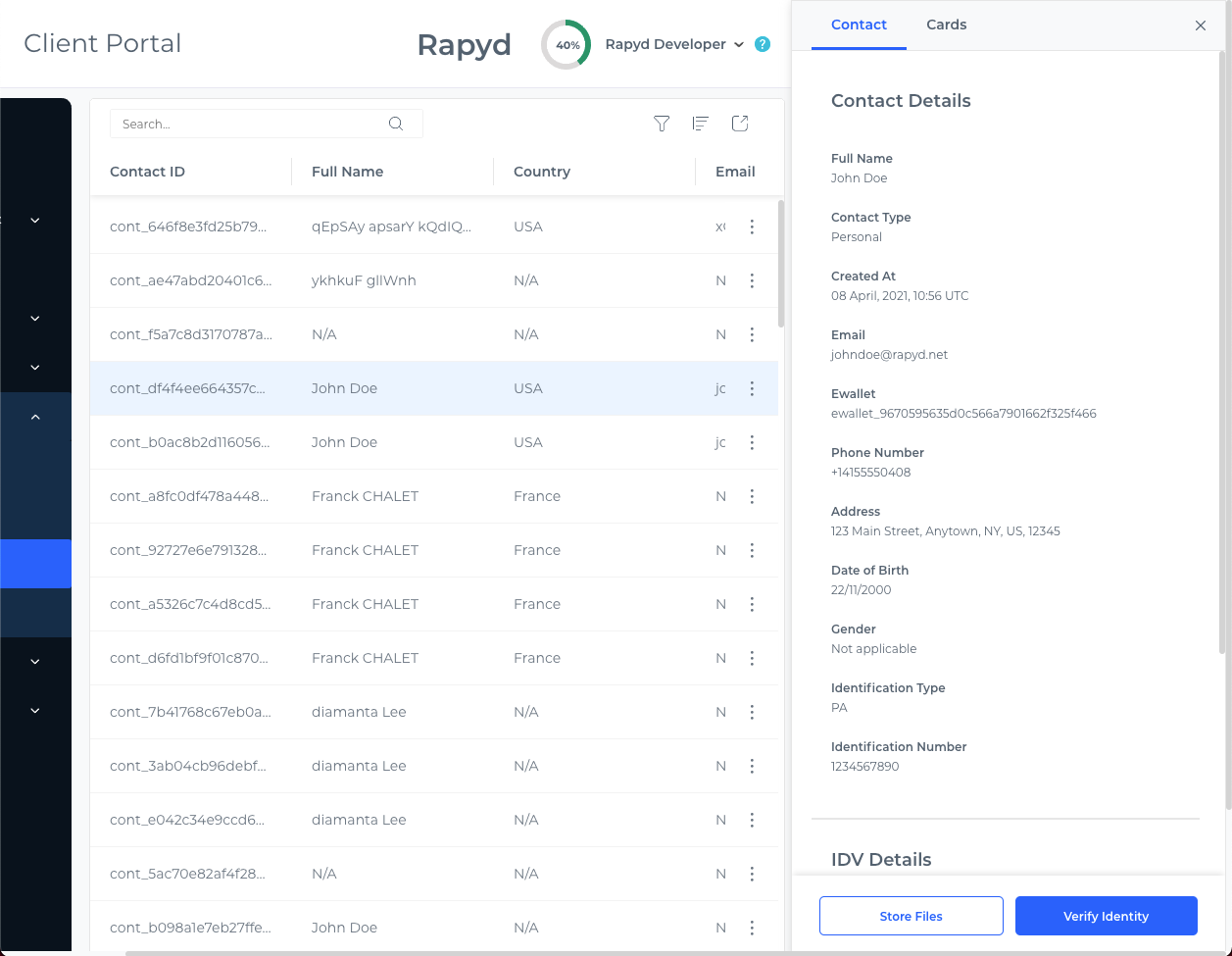Click the date of birth 22/11/2000

click(x=861, y=590)
